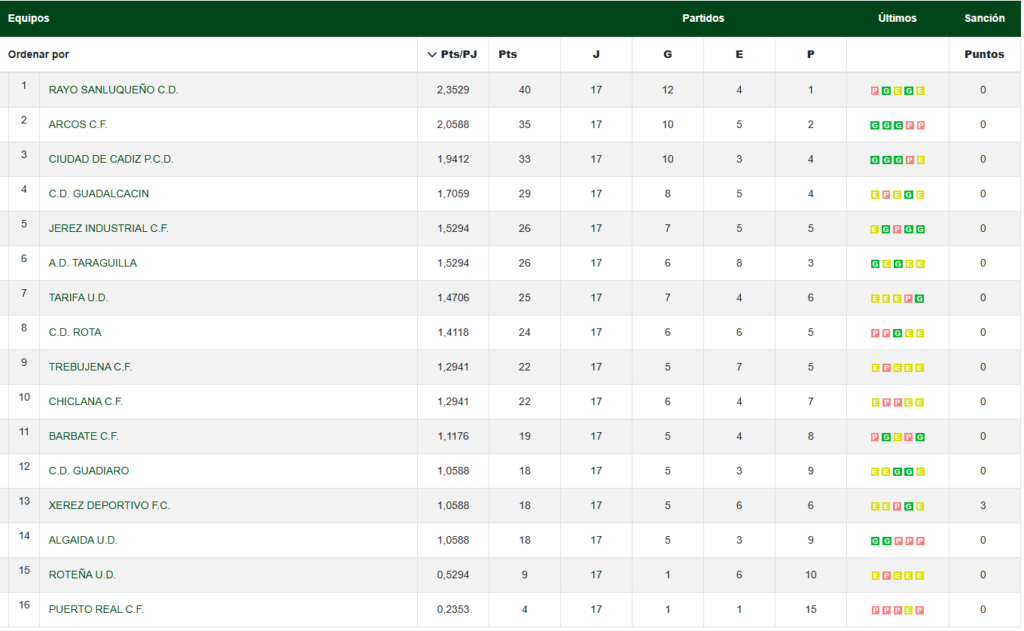Click the Últimos header in green bar
1024x631 pixels.
[897, 18]
